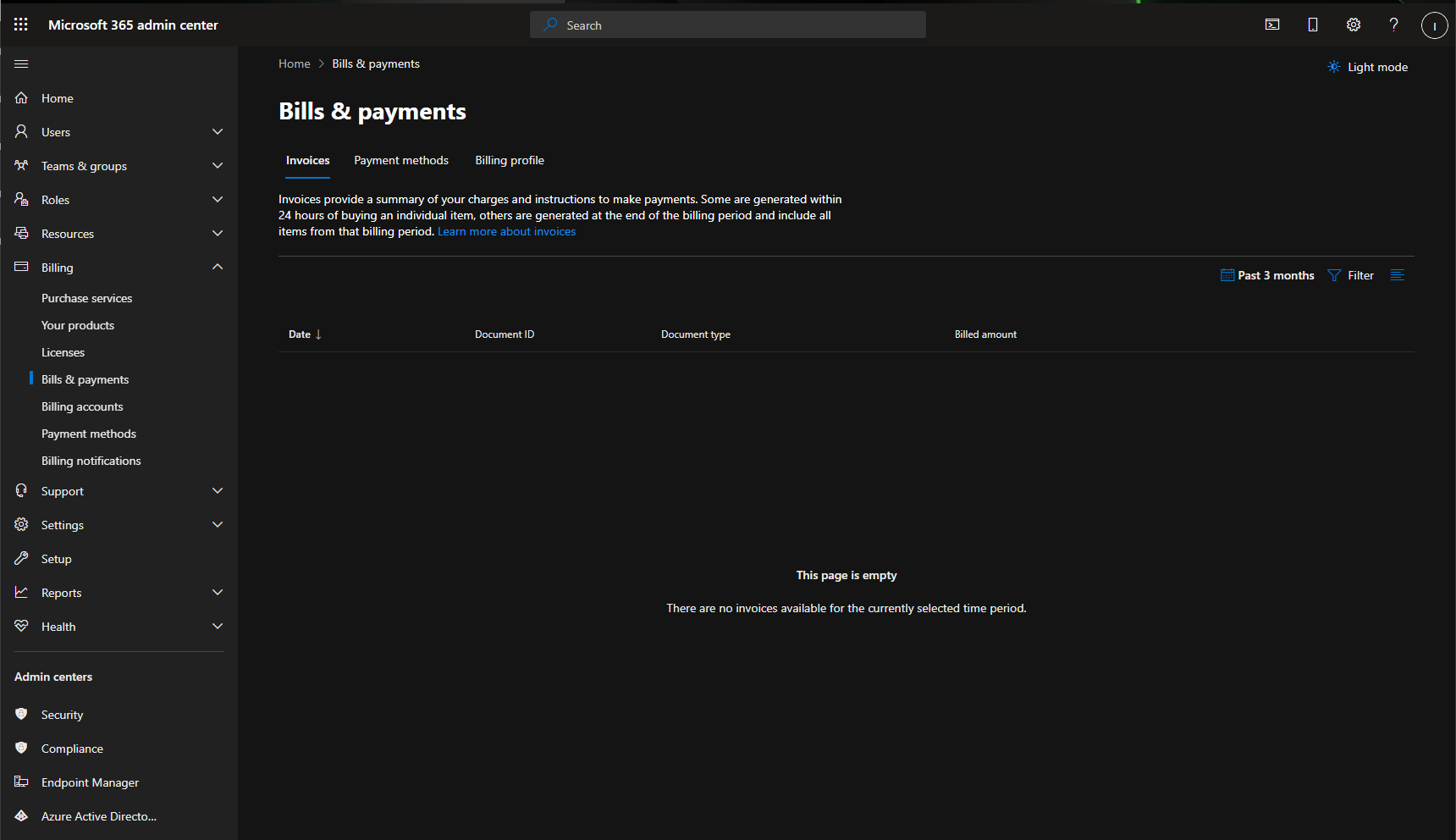
Task: Click the Home house icon in sidebar
Action: click(21, 98)
